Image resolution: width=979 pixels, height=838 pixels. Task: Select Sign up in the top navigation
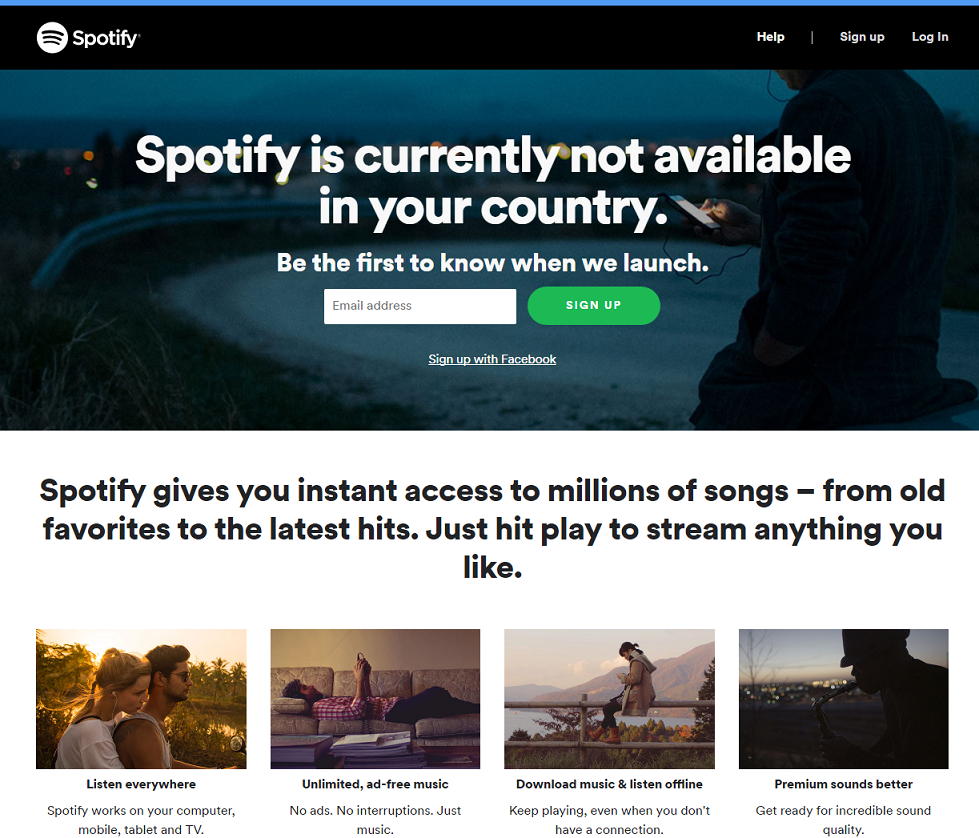(x=861, y=37)
